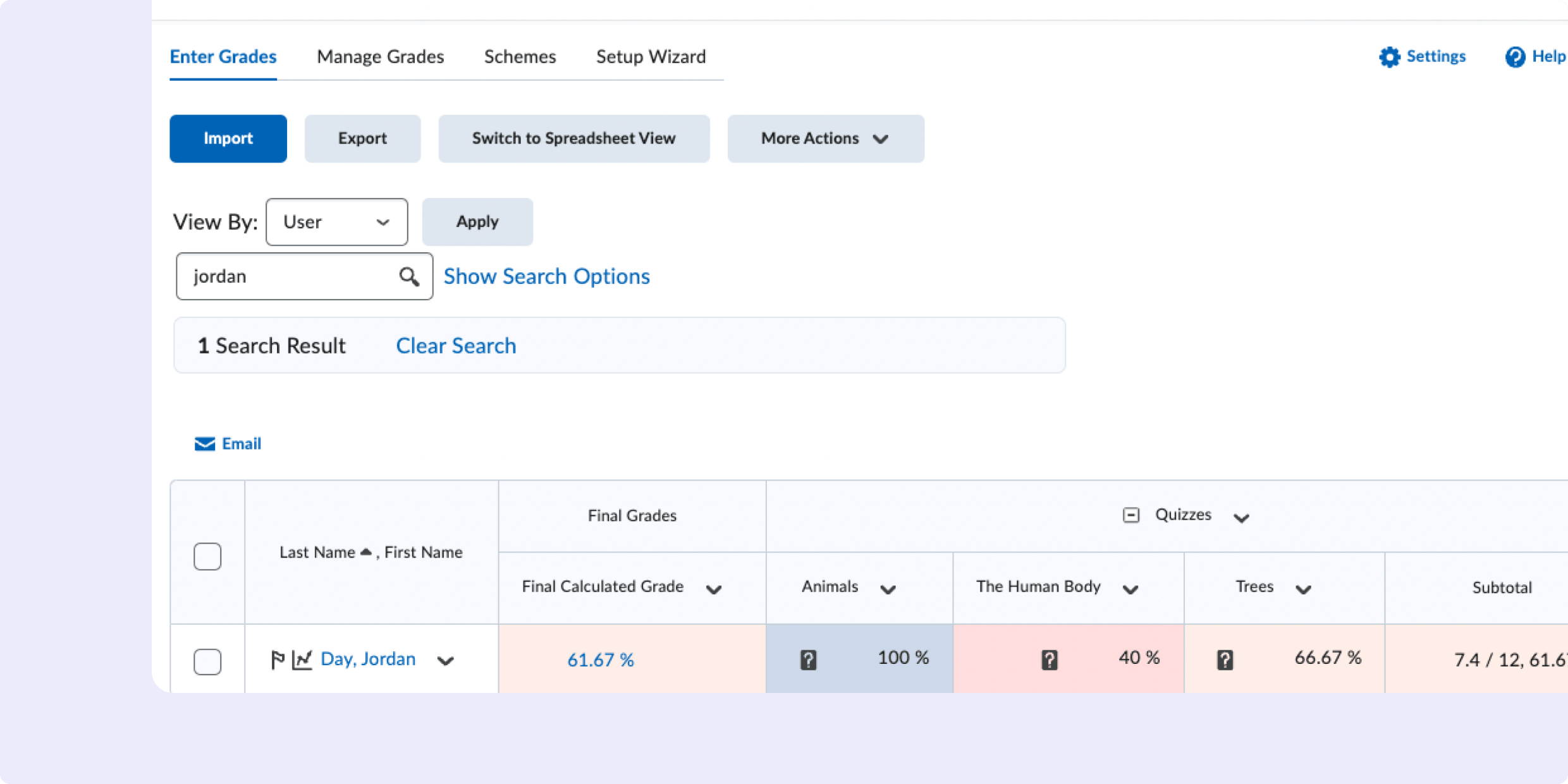Click the Email envelope icon

204,443
